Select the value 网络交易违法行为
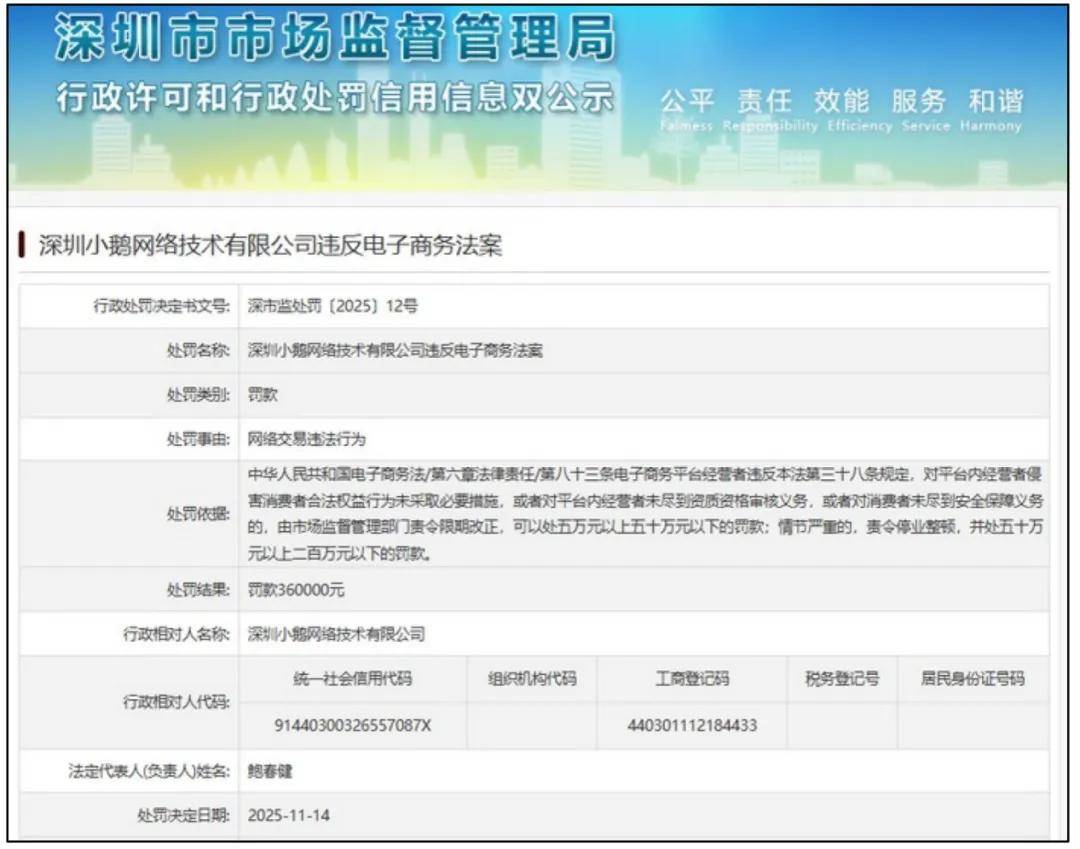 (x=307, y=439)
